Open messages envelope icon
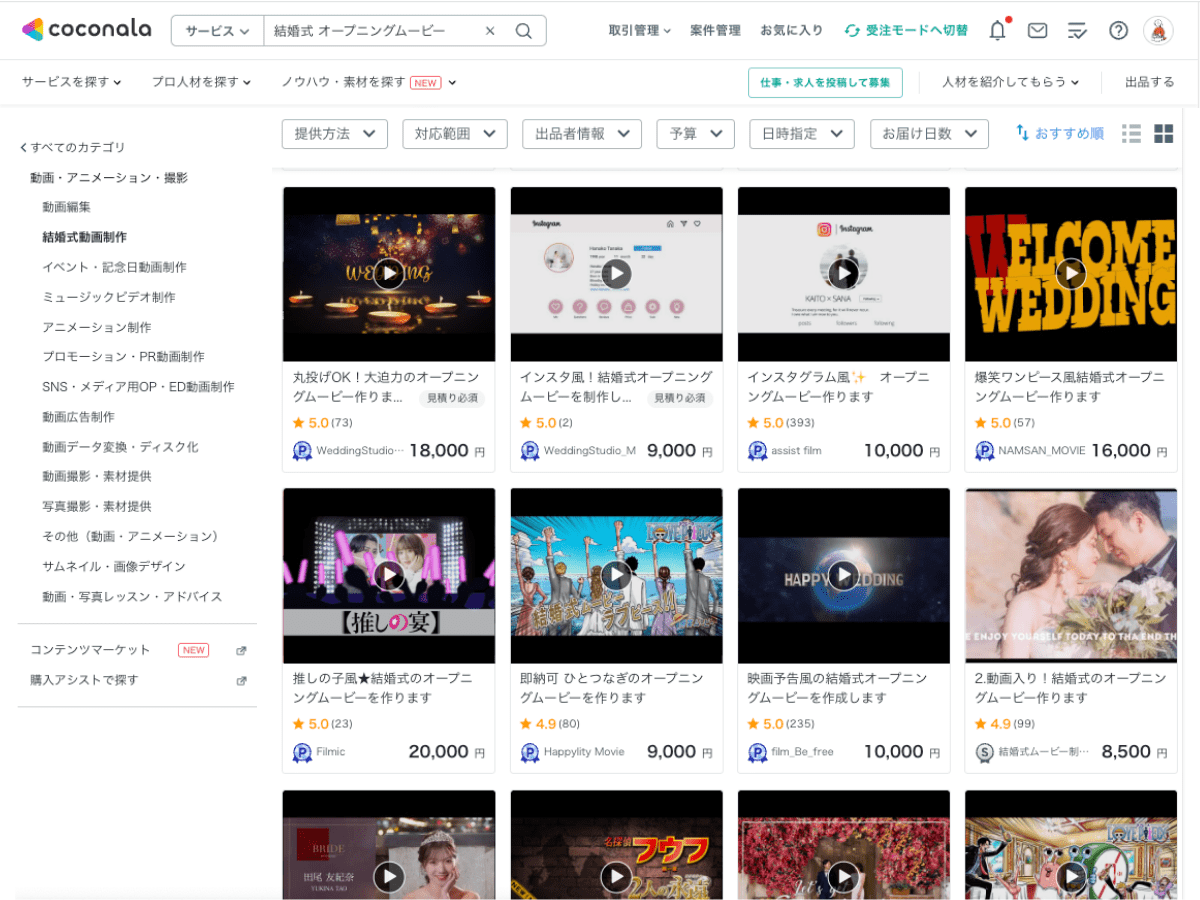This screenshot has height=900, width=1200. pyautogui.click(x=1038, y=30)
